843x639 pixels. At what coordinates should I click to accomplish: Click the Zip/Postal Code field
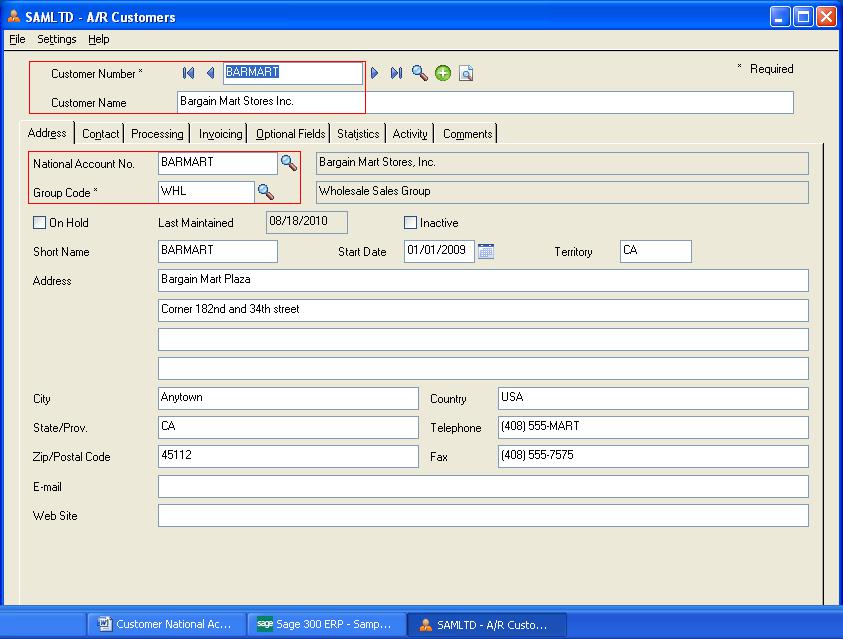(x=288, y=456)
